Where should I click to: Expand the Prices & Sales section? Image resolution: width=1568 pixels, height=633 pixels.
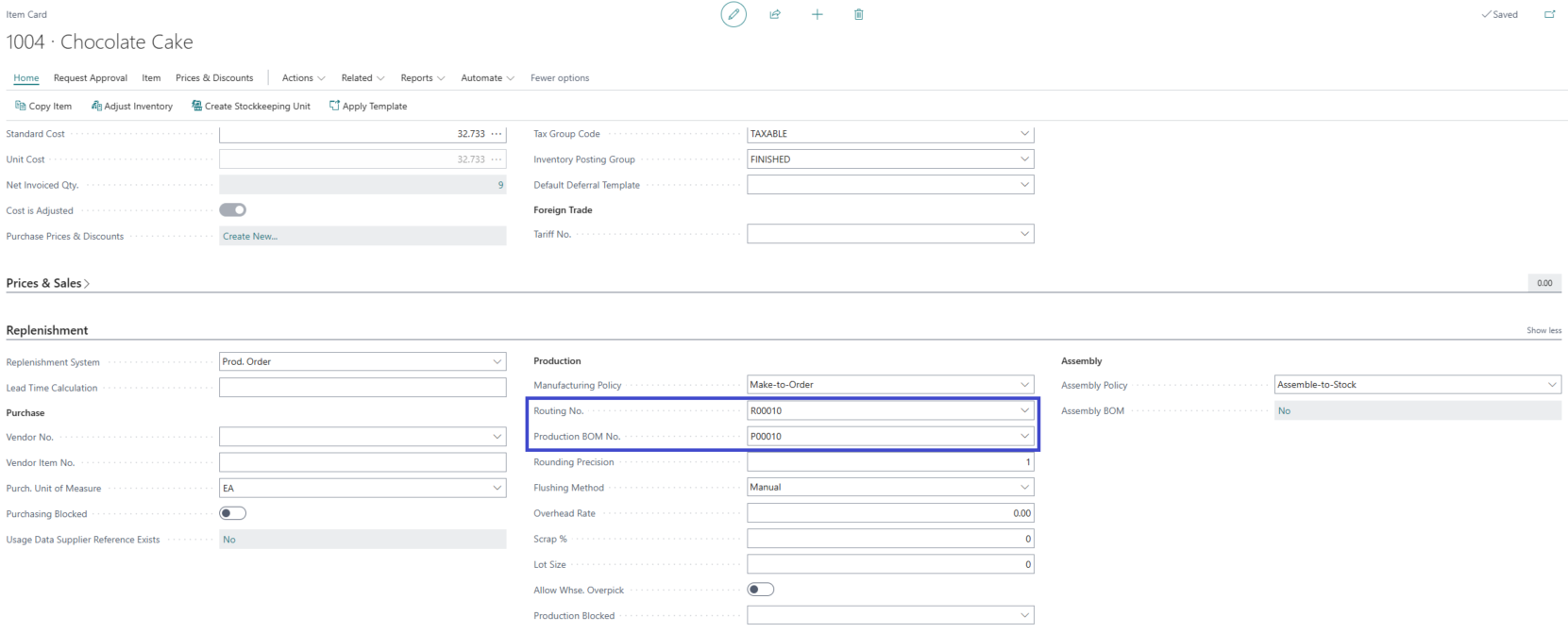coord(47,283)
